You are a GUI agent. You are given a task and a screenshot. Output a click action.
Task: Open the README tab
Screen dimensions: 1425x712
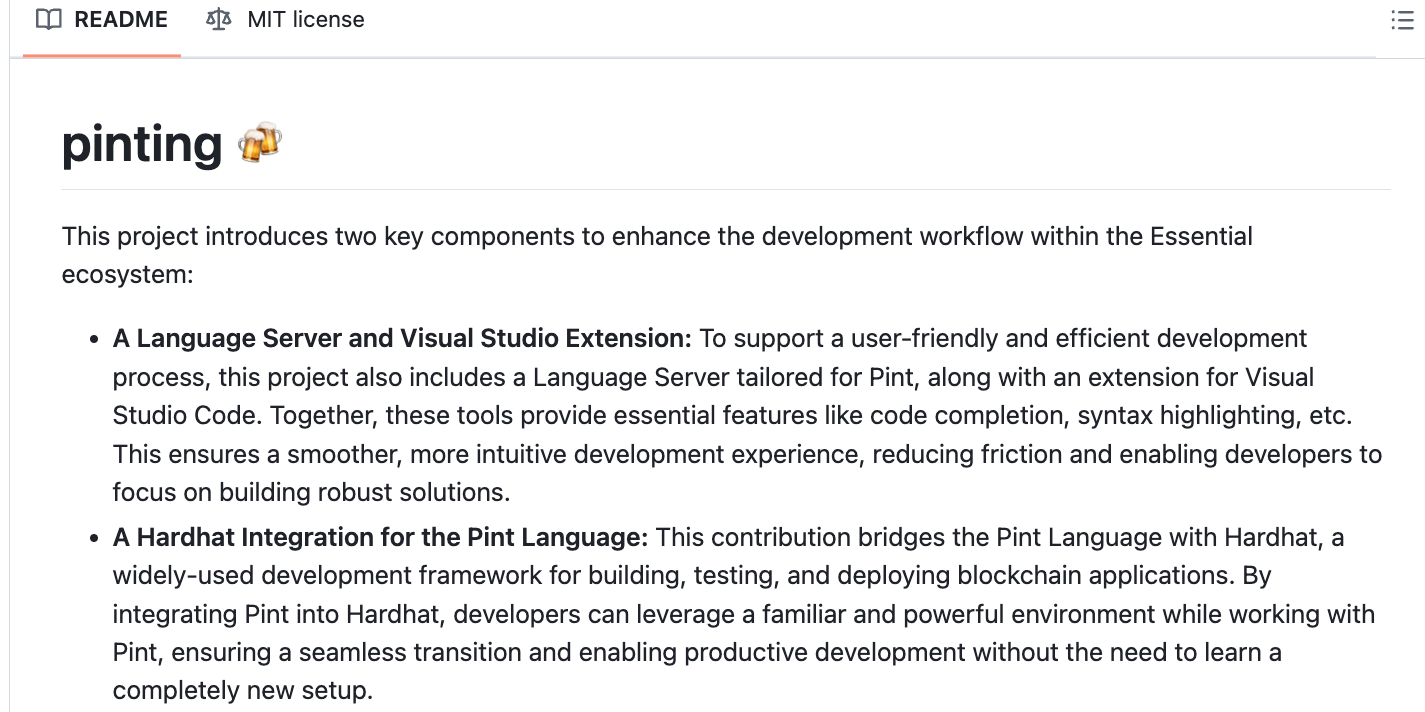pyautogui.click(x=101, y=20)
